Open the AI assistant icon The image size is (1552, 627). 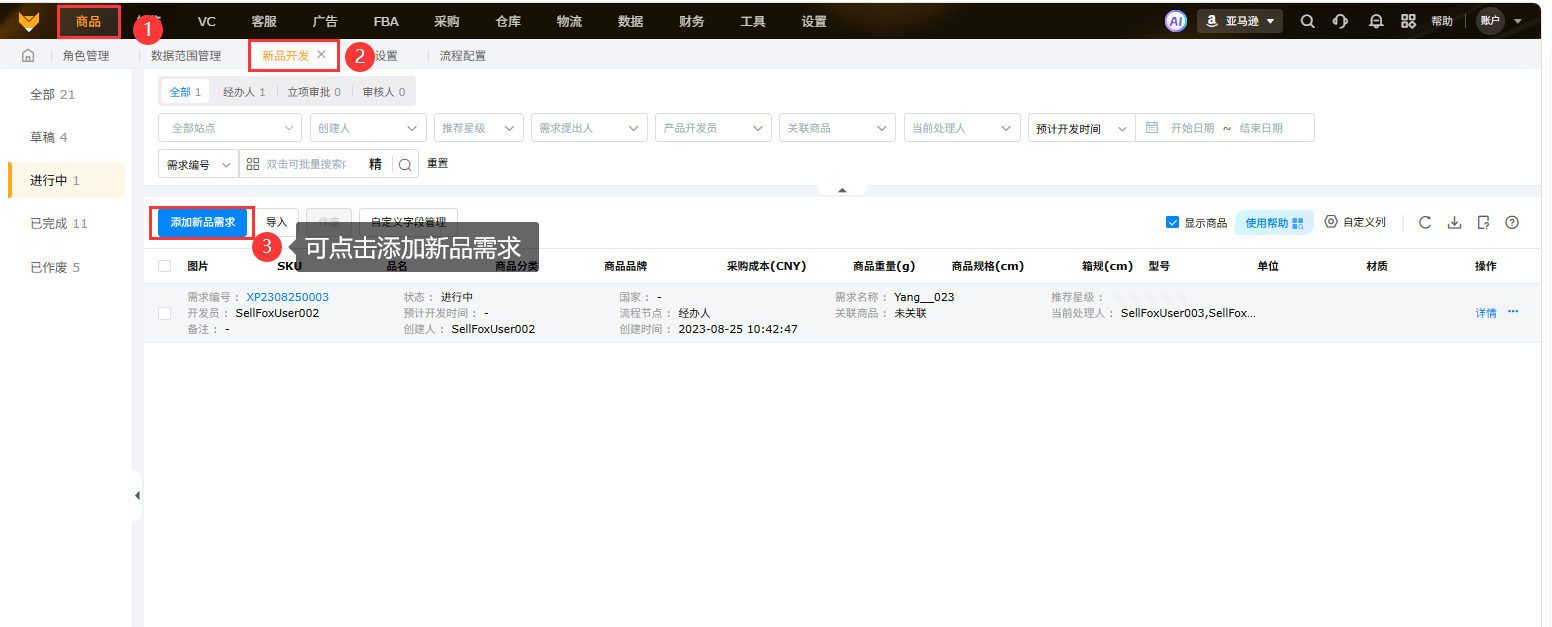tap(1175, 21)
